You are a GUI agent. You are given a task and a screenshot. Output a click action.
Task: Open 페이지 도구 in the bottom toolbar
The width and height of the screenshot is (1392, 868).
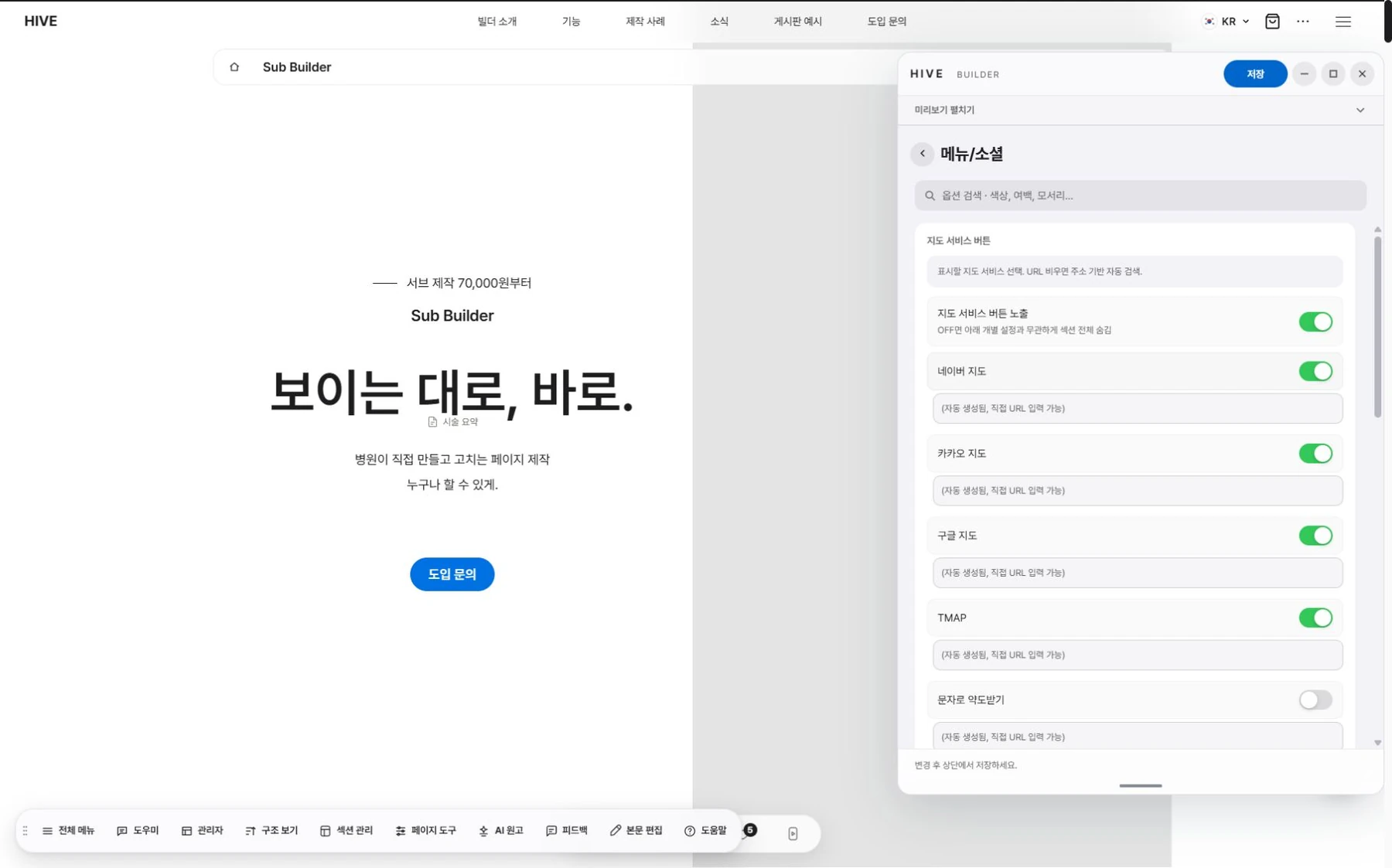[426, 831]
